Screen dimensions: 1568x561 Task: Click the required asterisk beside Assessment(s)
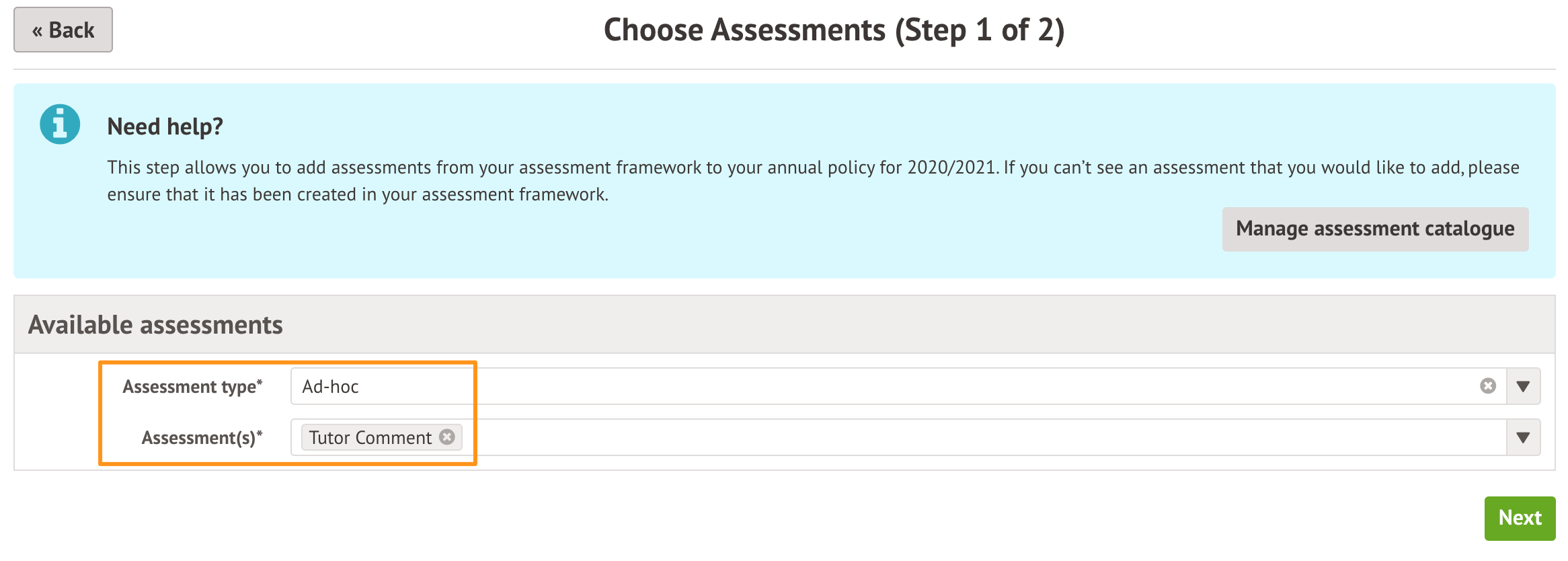pyautogui.click(x=260, y=433)
